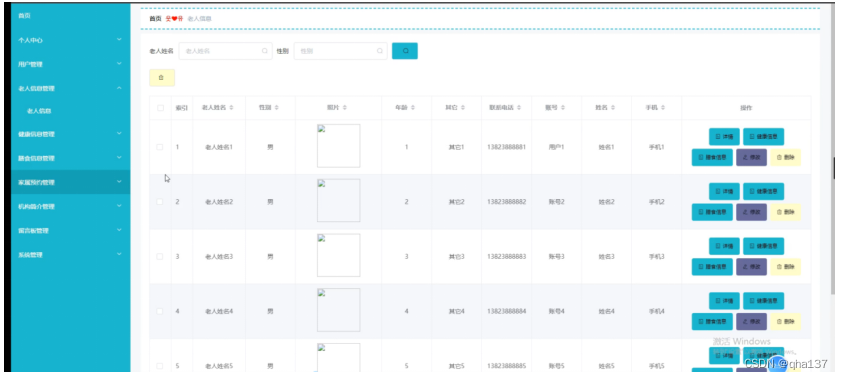843x379 pixels.
Task: Click the yellow batch delete trash button
Action: (x=161, y=78)
